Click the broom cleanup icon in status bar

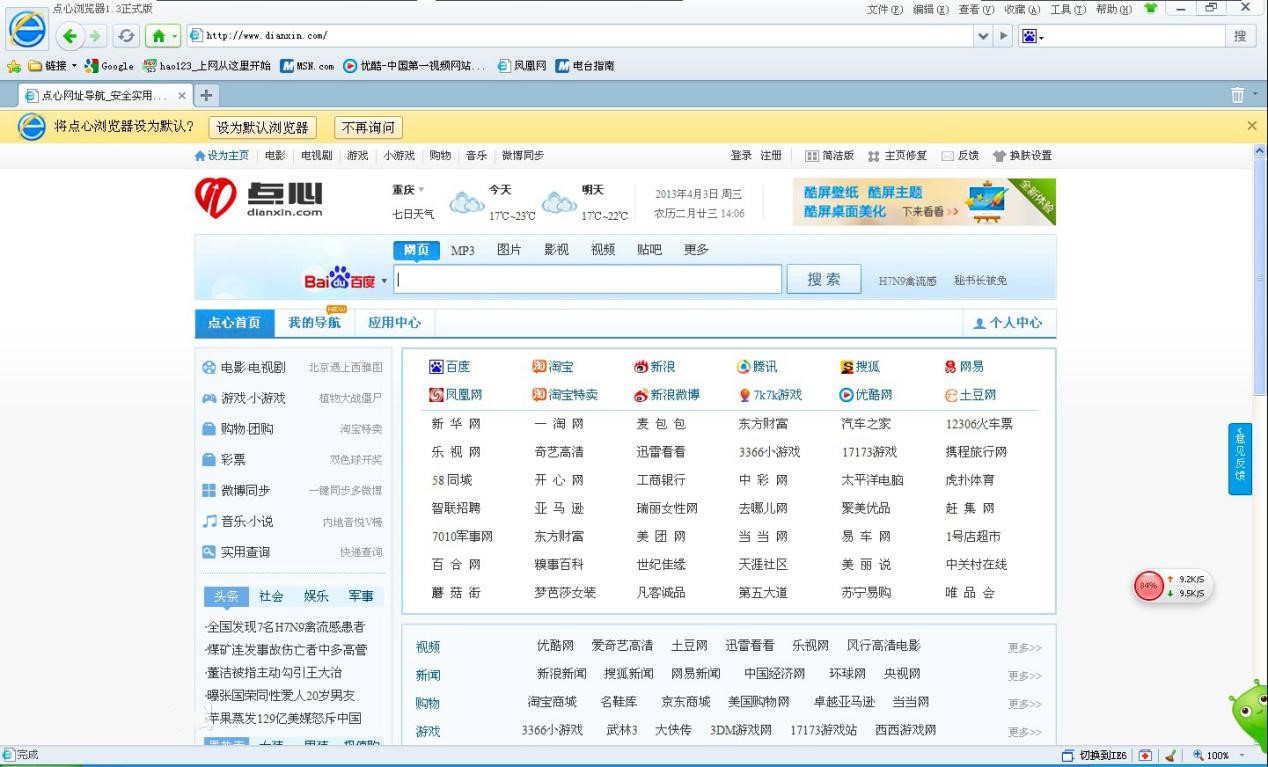tap(1170, 756)
